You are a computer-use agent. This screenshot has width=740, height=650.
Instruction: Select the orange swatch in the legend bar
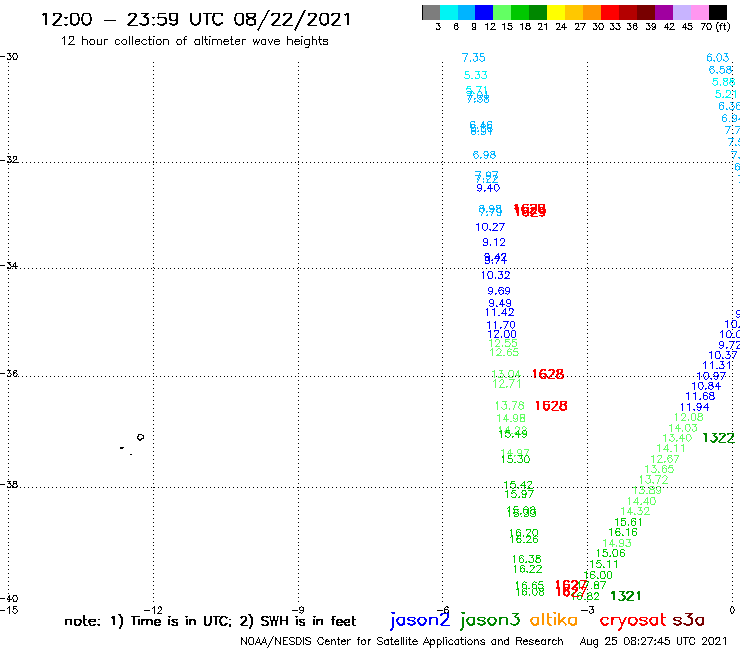tap(592, 12)
